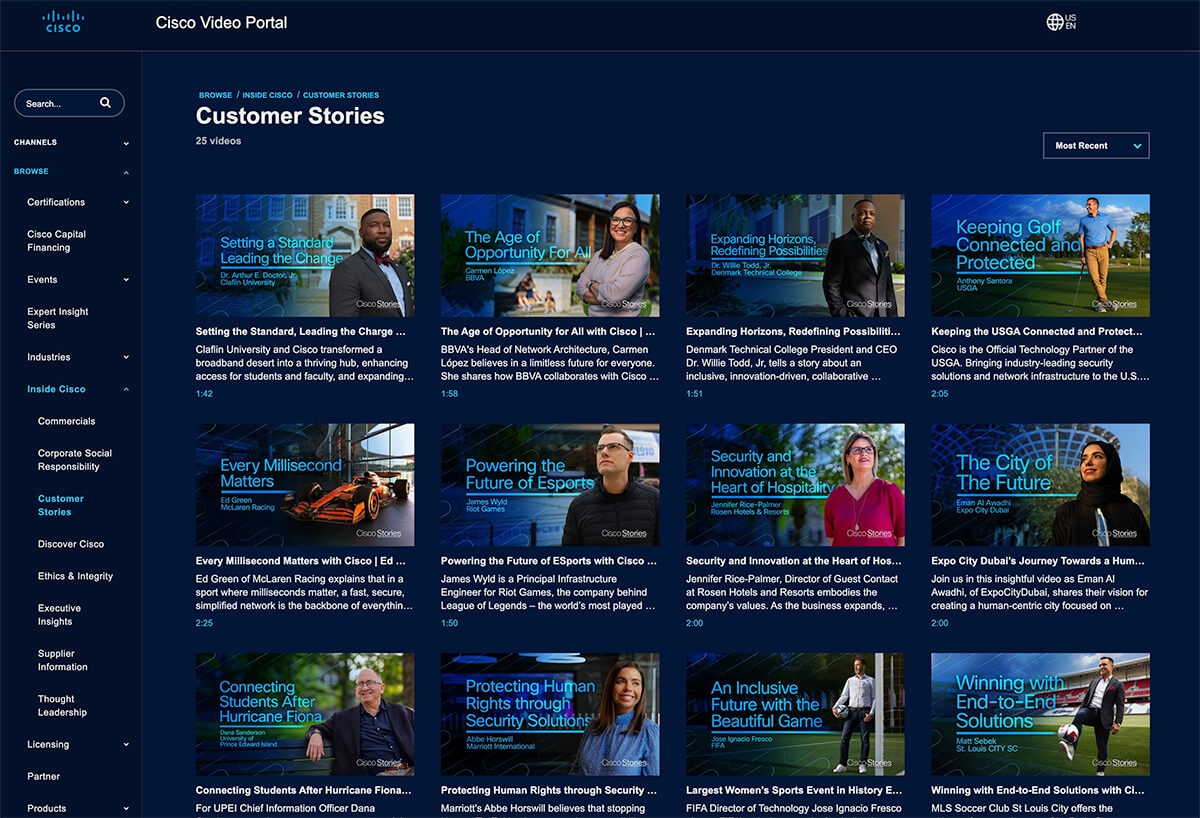The width and height of the screenshot is (1200, 818).
Task: Click the 2:05 duration text
Action: point(940,394)
